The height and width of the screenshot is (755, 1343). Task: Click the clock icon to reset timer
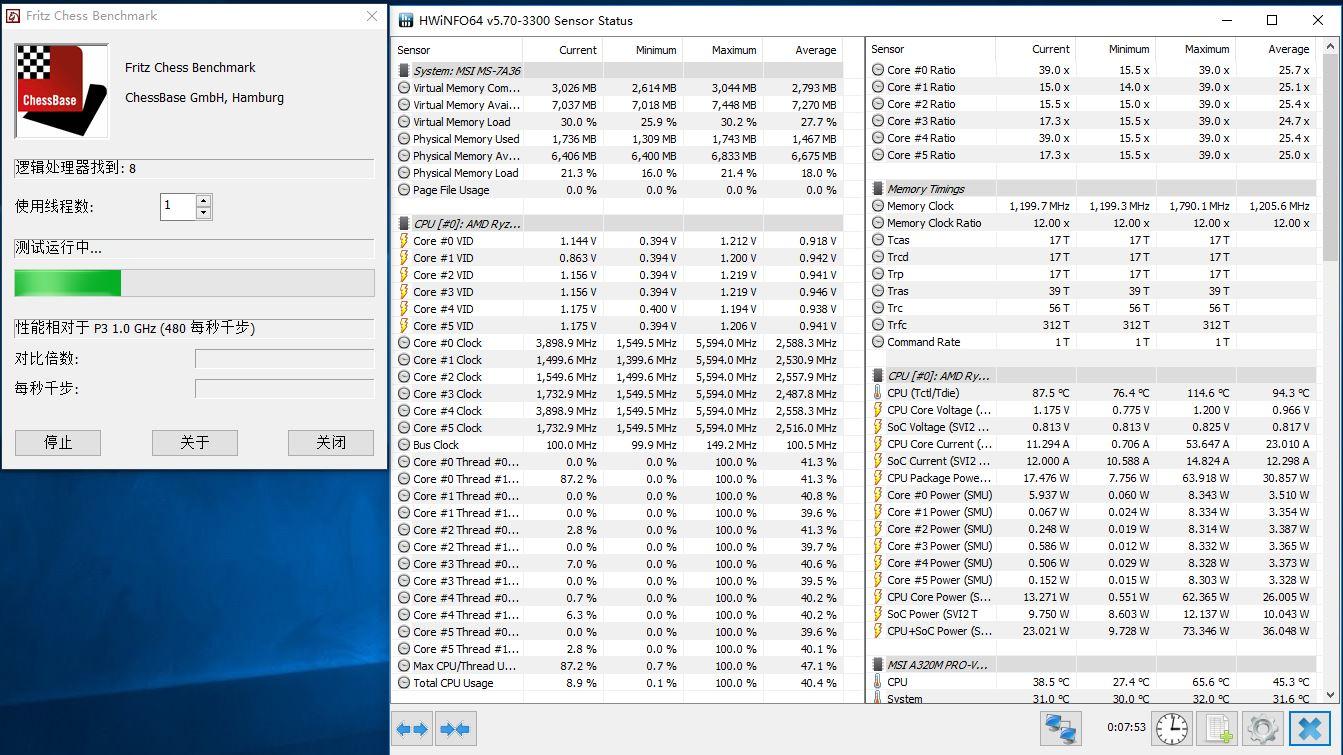point(1172,729)
